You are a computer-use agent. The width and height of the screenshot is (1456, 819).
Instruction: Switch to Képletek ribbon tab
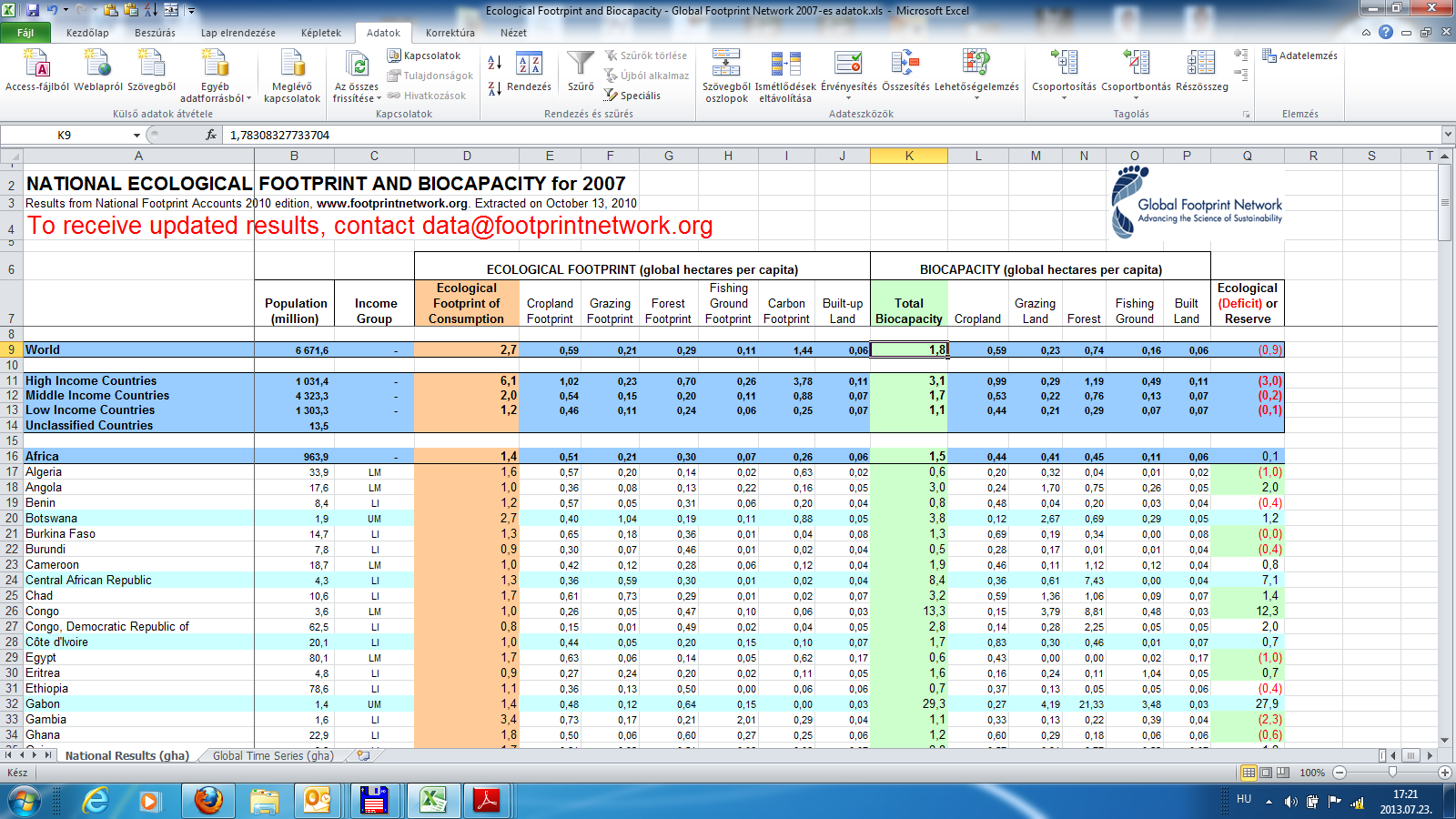coord(321,33)
